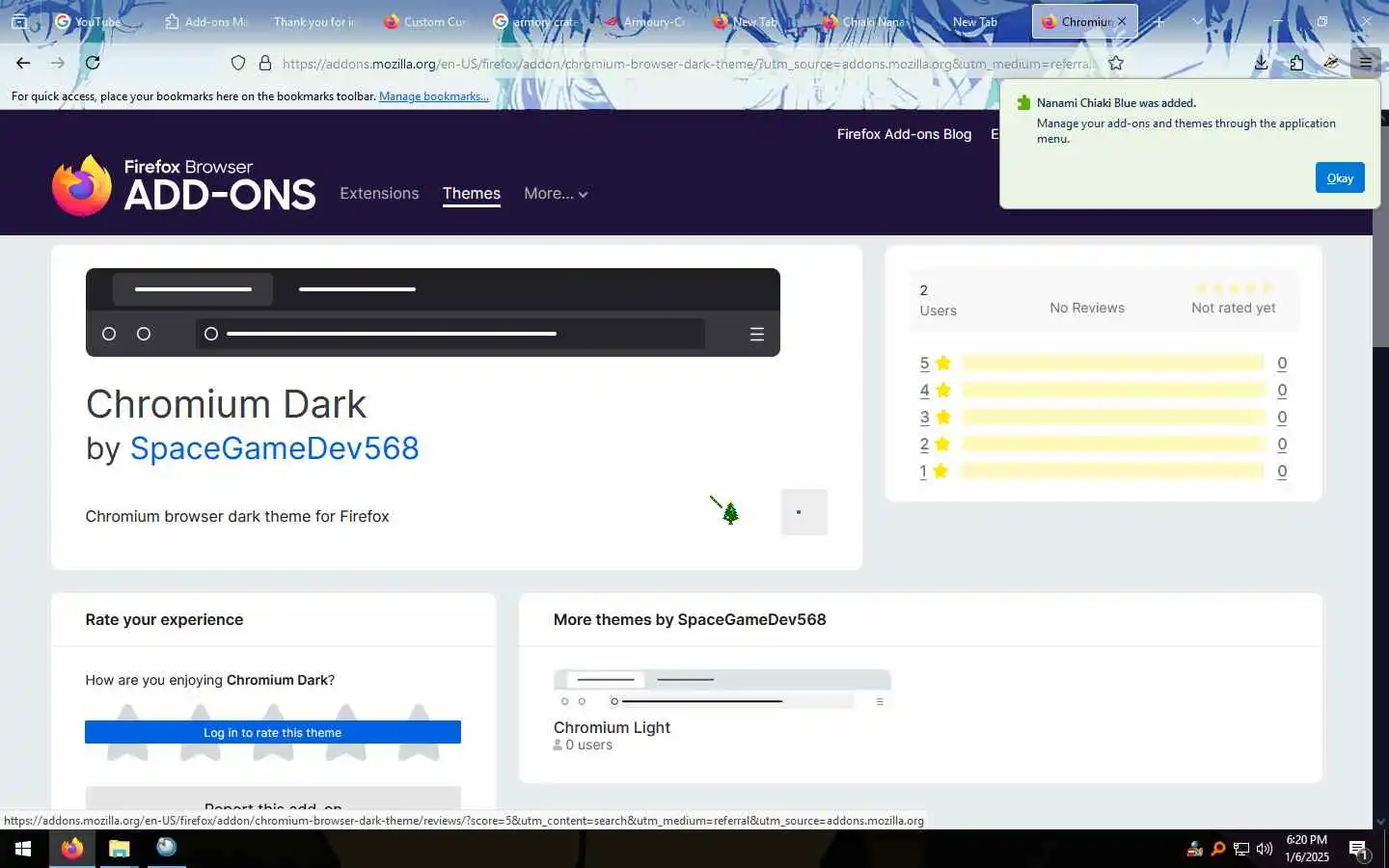Filter reviews by 2 stars

click(935, 444)
